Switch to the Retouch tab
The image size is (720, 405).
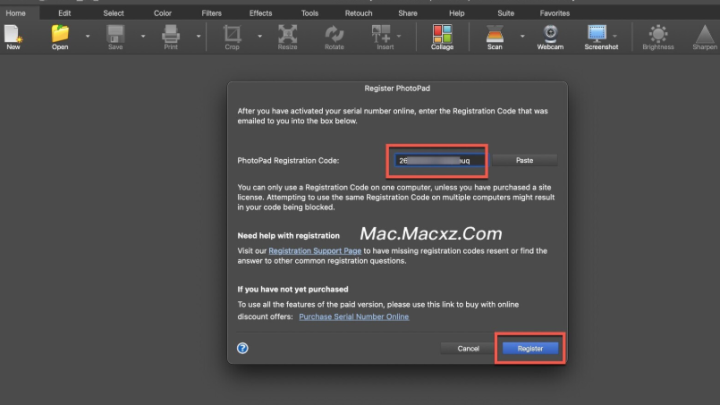(x=359, y=13)
